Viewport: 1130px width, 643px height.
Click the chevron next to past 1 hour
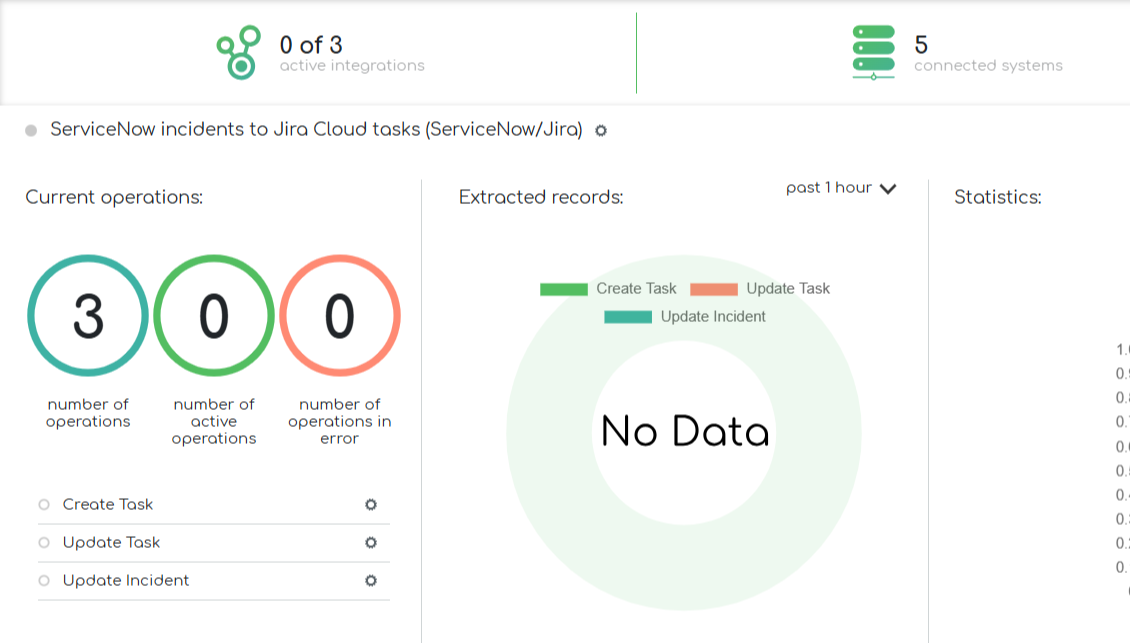(x=888, y=189)
